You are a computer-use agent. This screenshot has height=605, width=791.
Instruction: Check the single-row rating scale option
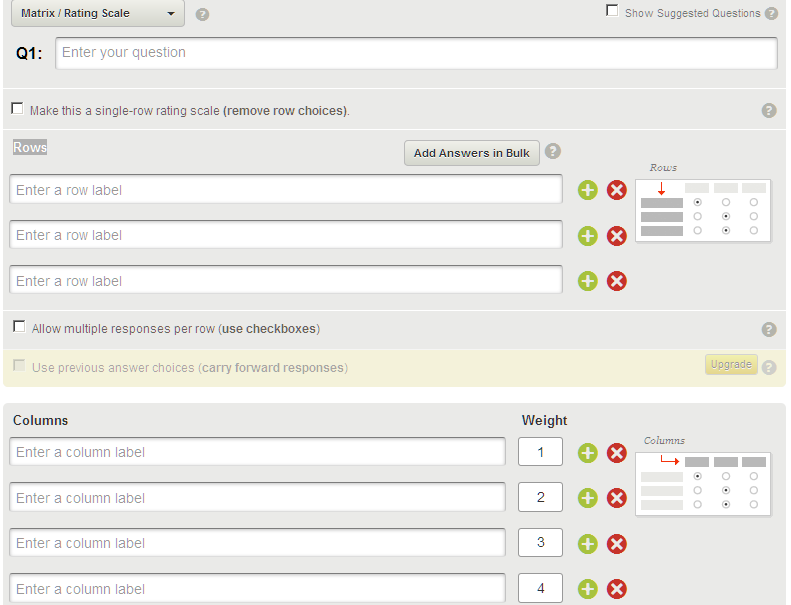[17, 109]
